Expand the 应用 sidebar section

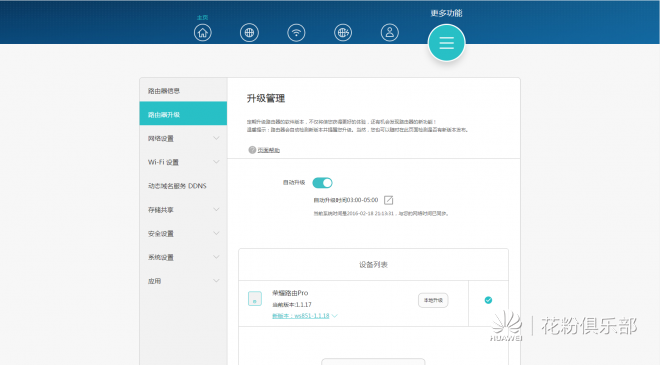click(183, 281)
